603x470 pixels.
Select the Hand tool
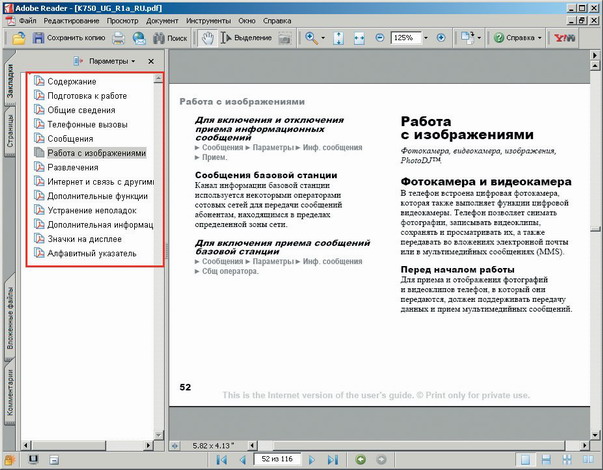(x=207, y=38)
